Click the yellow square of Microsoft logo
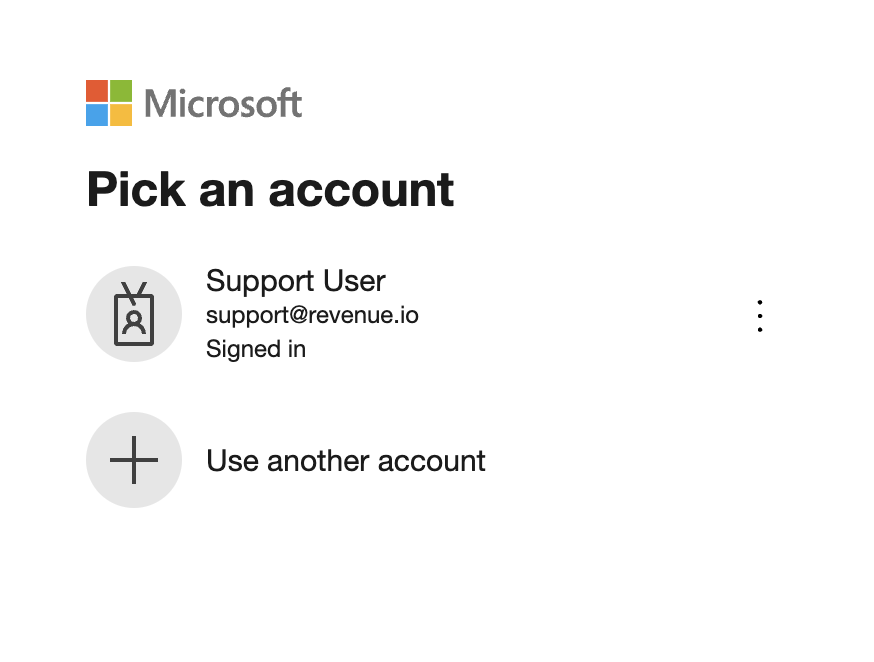This screenshot has height=662, width=874. (x=121, y=115)
